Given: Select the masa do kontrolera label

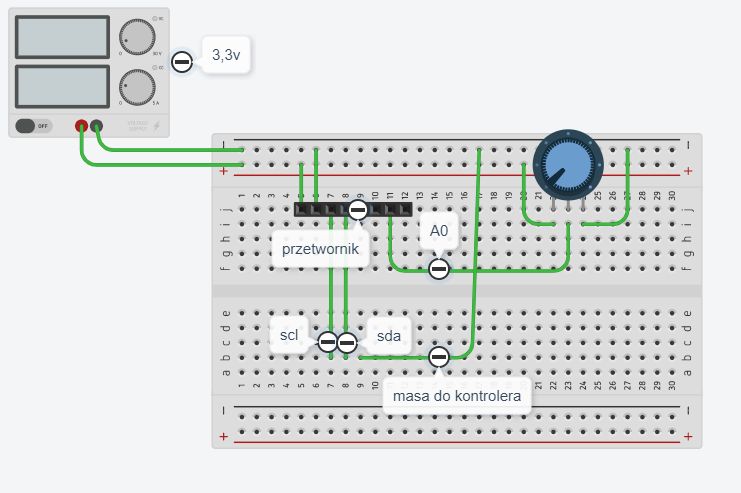Looking at the screenshot, I should coord(457,396).
